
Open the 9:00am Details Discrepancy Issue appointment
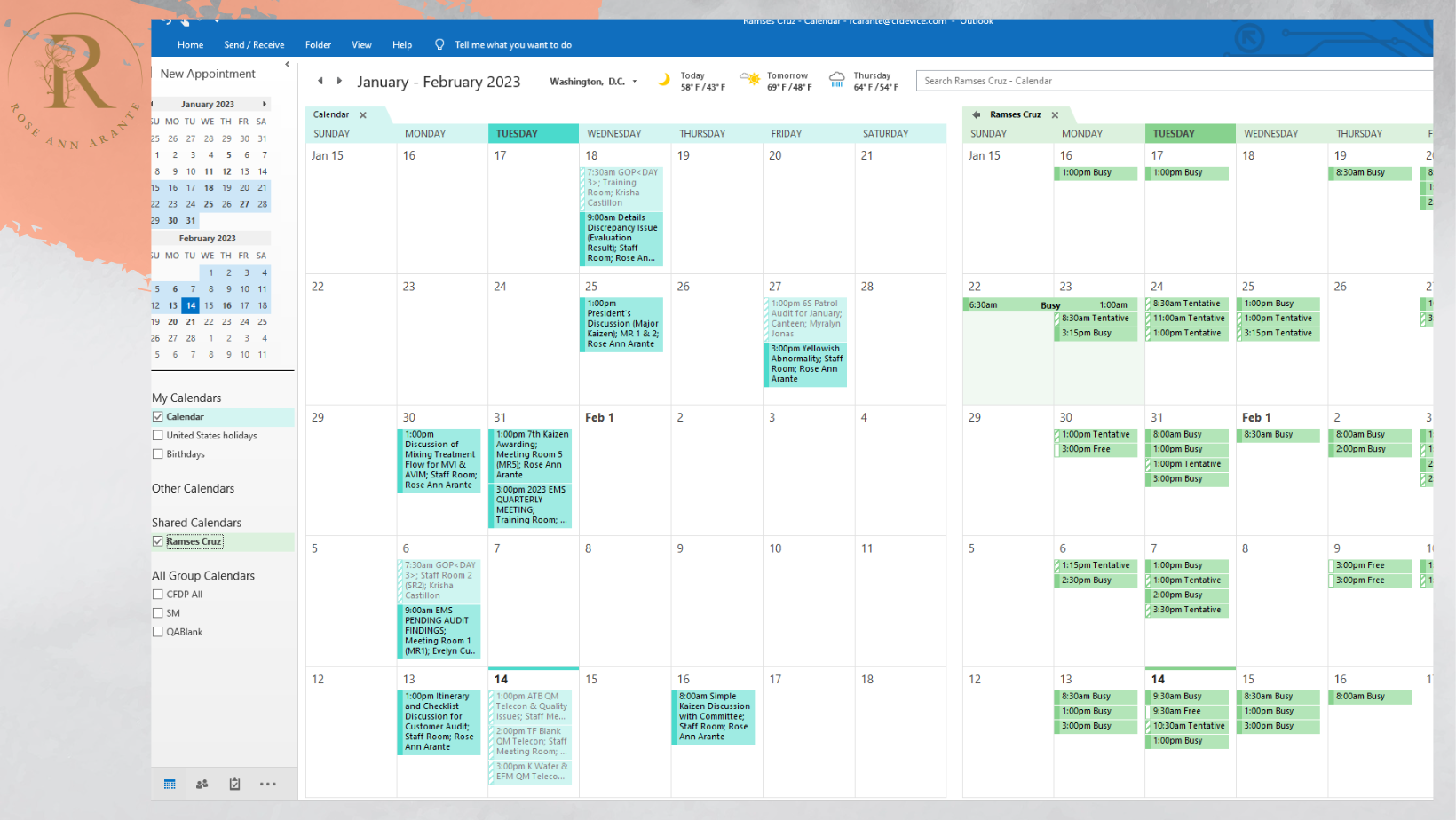pyautogui.click(x=621, y=238)
